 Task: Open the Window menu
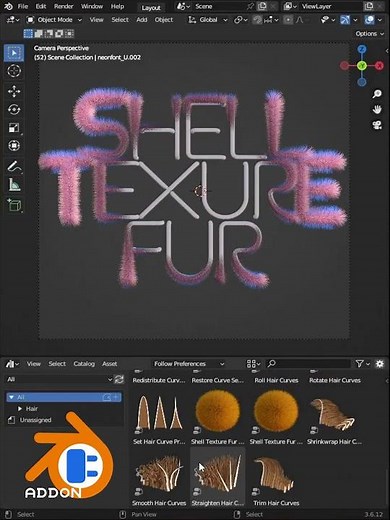[92, 6]
